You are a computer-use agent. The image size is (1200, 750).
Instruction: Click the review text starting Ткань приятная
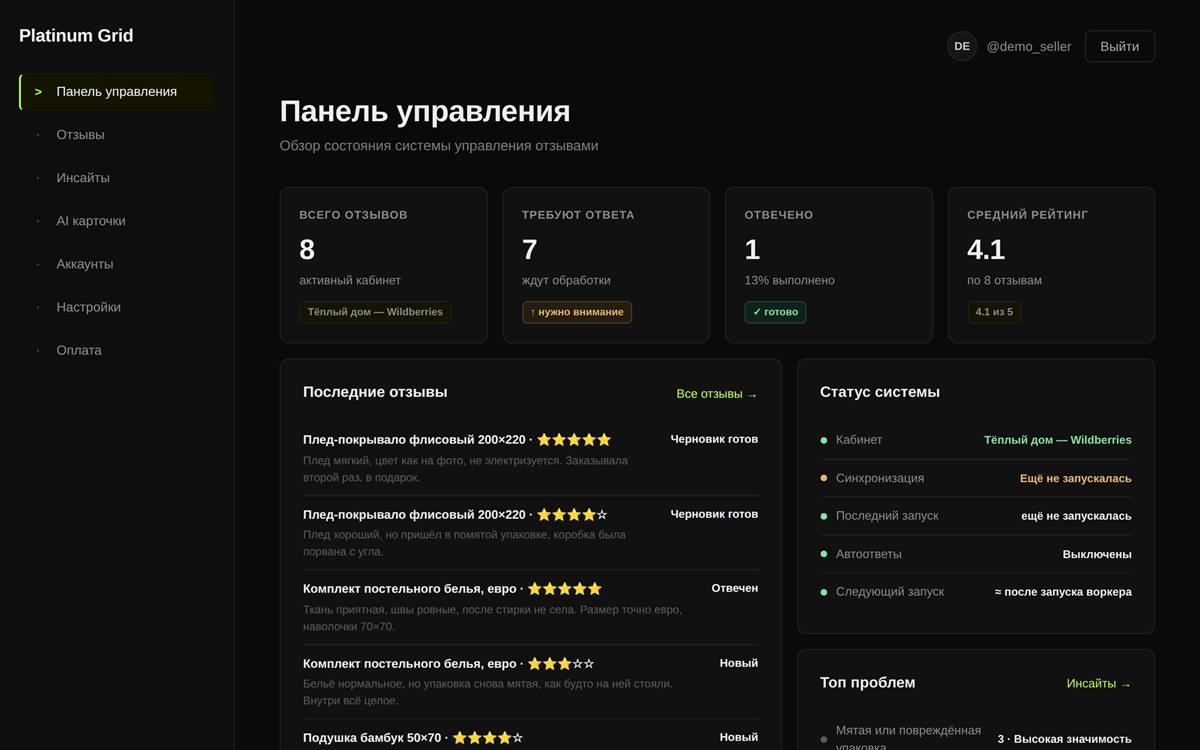tap(492, 618)
